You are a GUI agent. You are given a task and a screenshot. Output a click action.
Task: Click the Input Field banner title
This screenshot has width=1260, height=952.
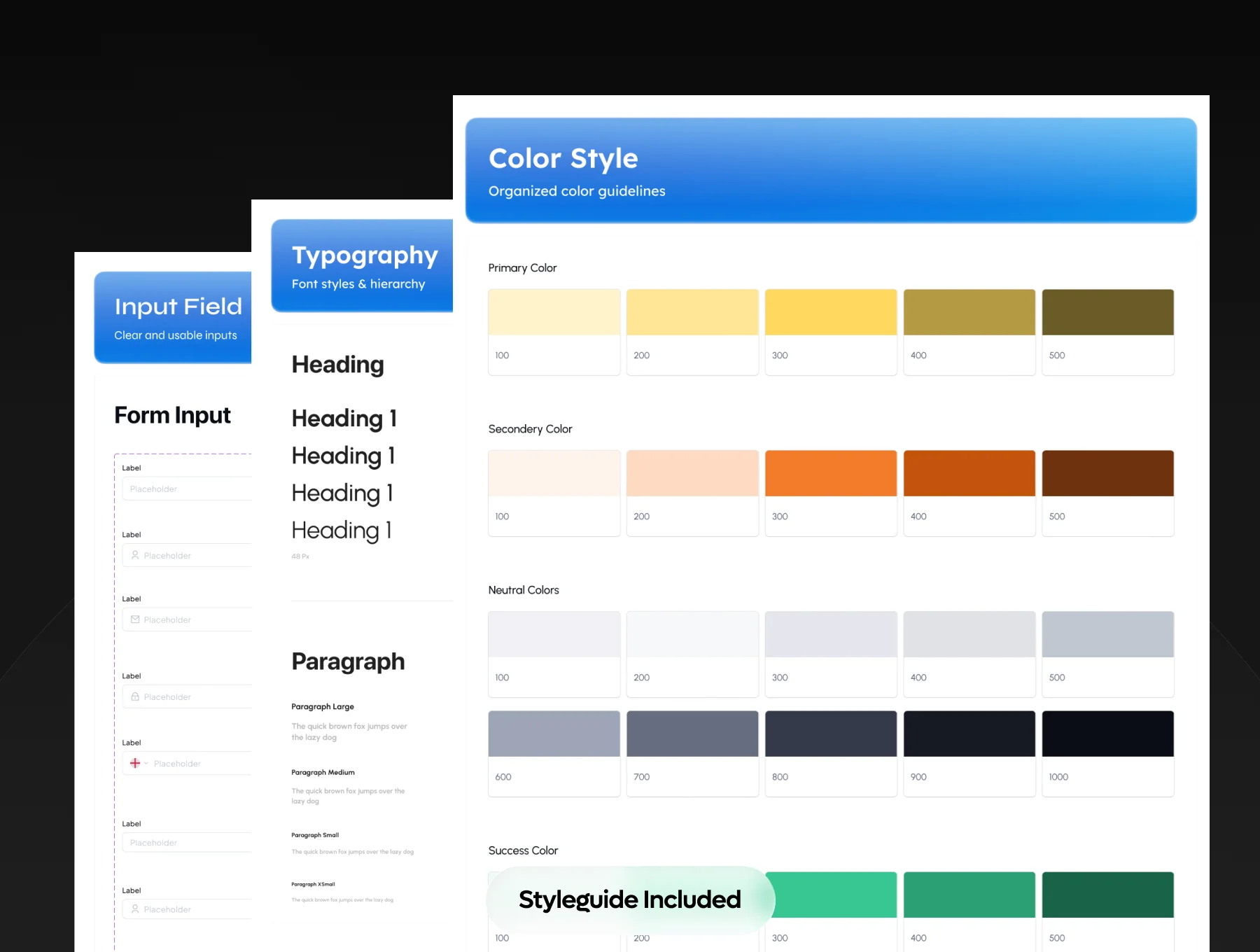pos(178,307)
